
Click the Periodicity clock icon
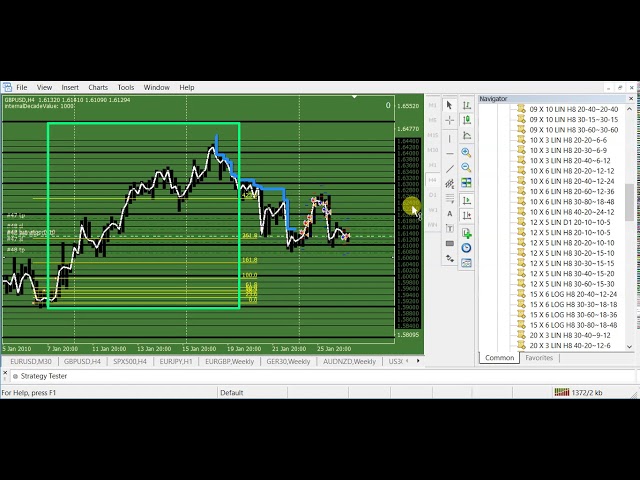point(466,247)
